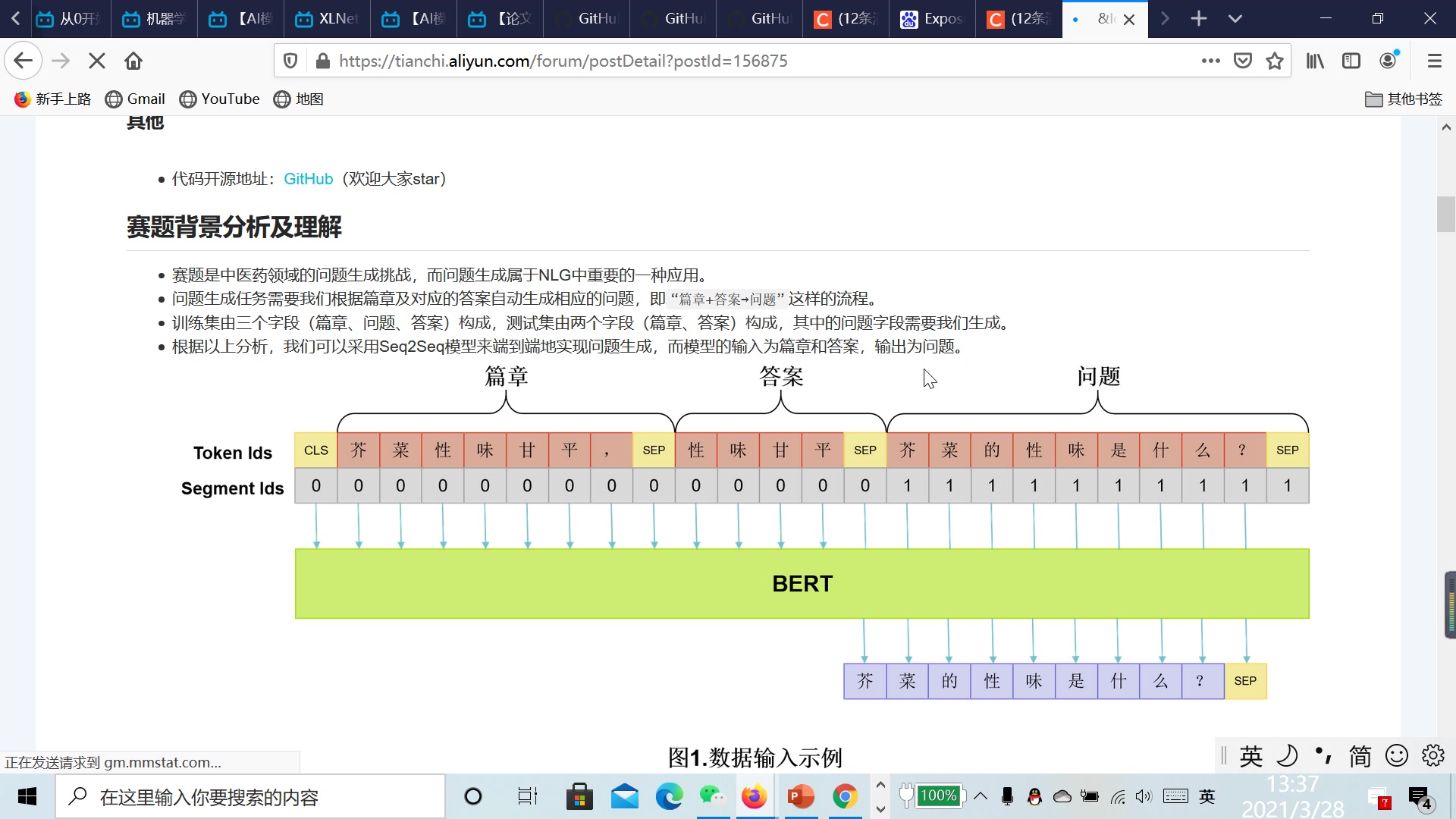Switch to the 【论文 tab
Viewport: 1456px width, 819px height.
pyautogui.click(x=500, y=18)
